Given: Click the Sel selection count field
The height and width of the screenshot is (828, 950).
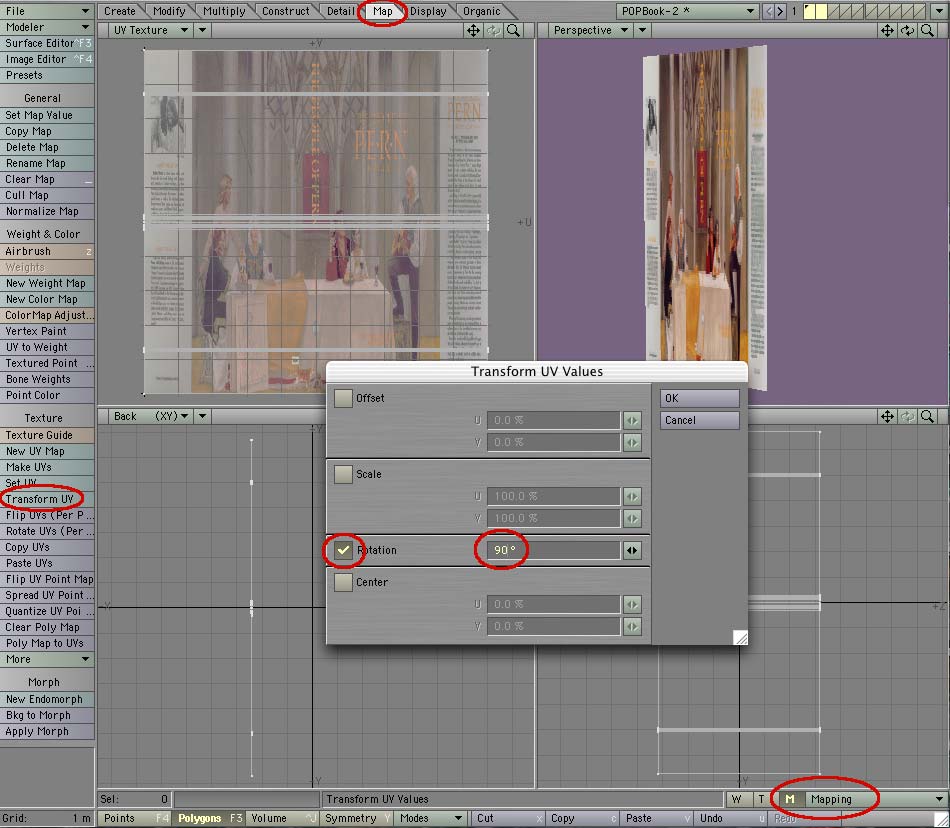Looking at the screenshot, I should click(135, 799).
